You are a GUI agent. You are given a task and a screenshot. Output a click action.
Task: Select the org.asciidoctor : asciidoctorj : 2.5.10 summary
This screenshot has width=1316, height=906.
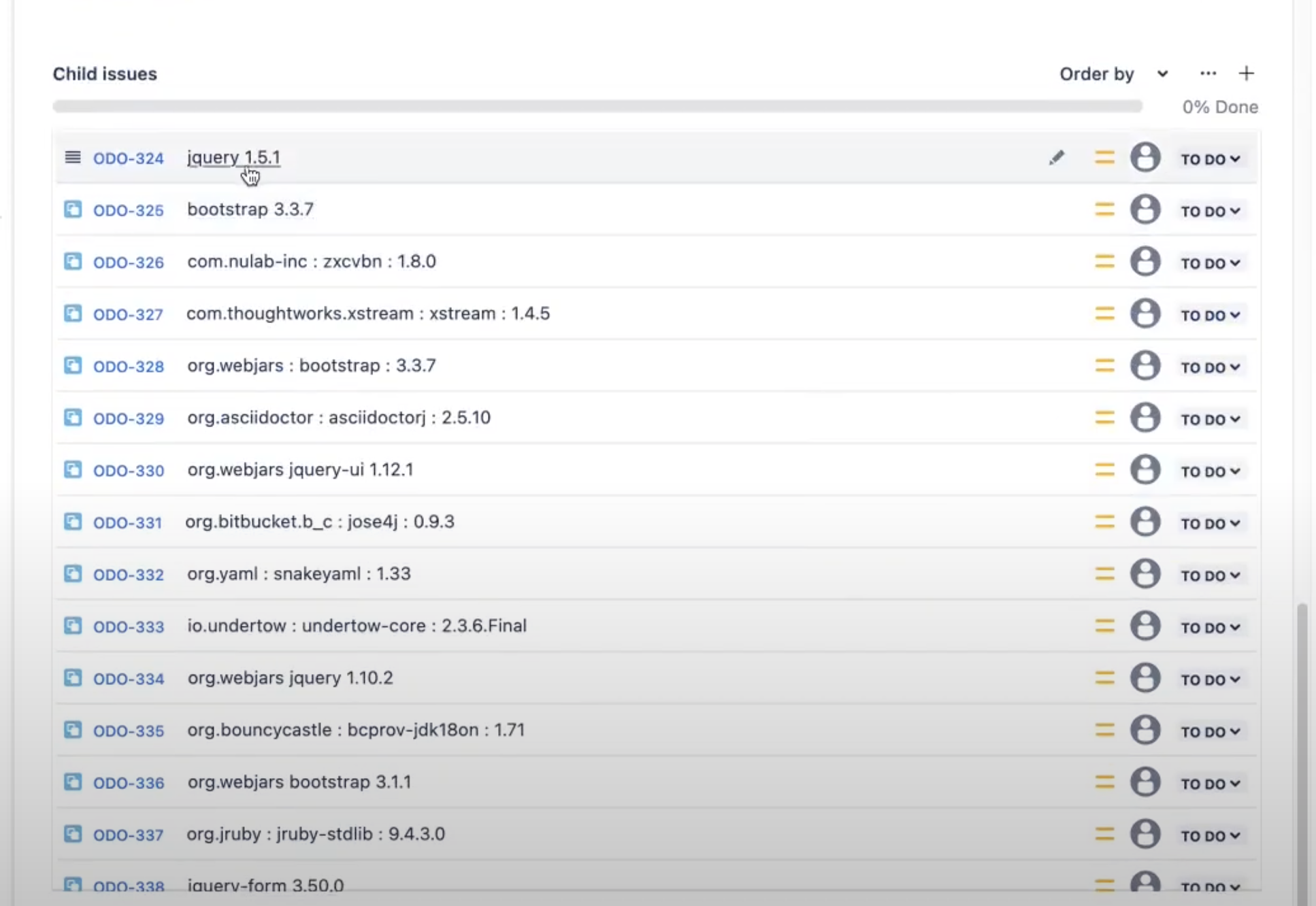[x=339, y=418]
